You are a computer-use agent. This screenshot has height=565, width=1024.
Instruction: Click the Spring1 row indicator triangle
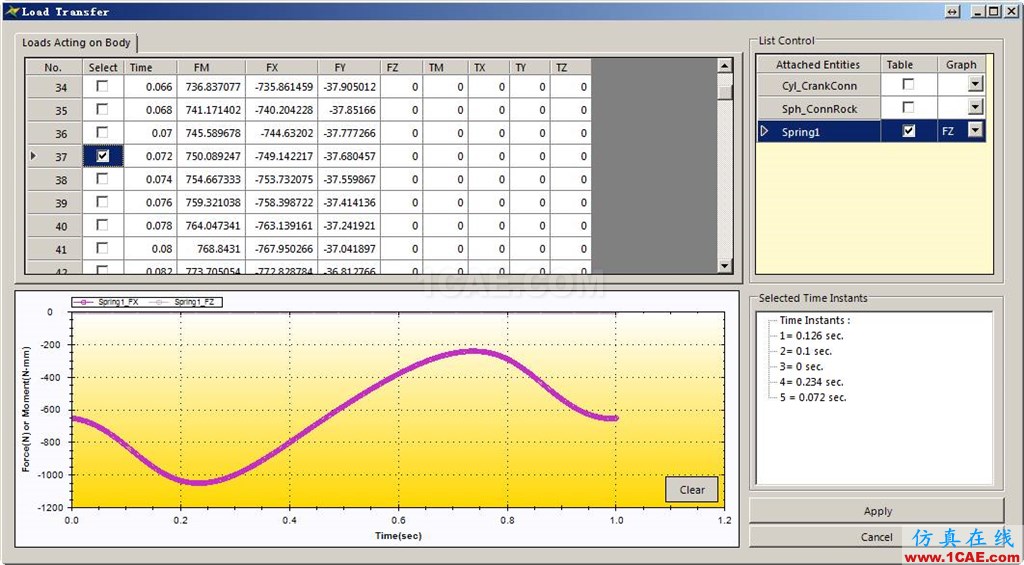pos(765,131)
